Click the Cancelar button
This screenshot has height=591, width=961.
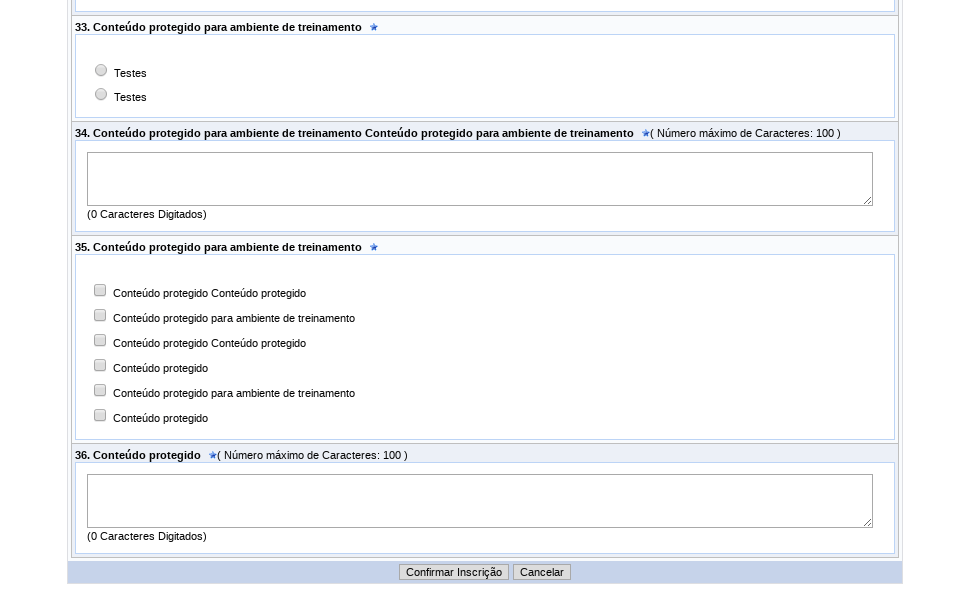[541, 572]
